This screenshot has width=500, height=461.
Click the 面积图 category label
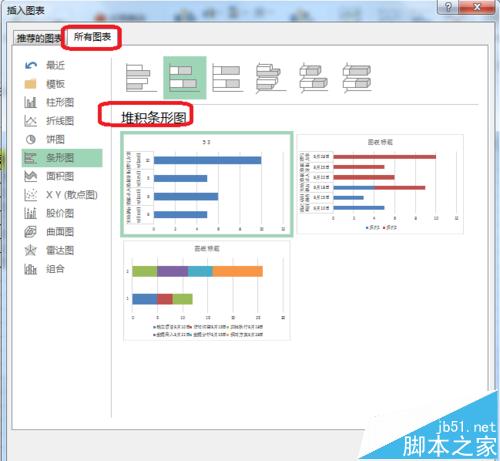point(60,176)
